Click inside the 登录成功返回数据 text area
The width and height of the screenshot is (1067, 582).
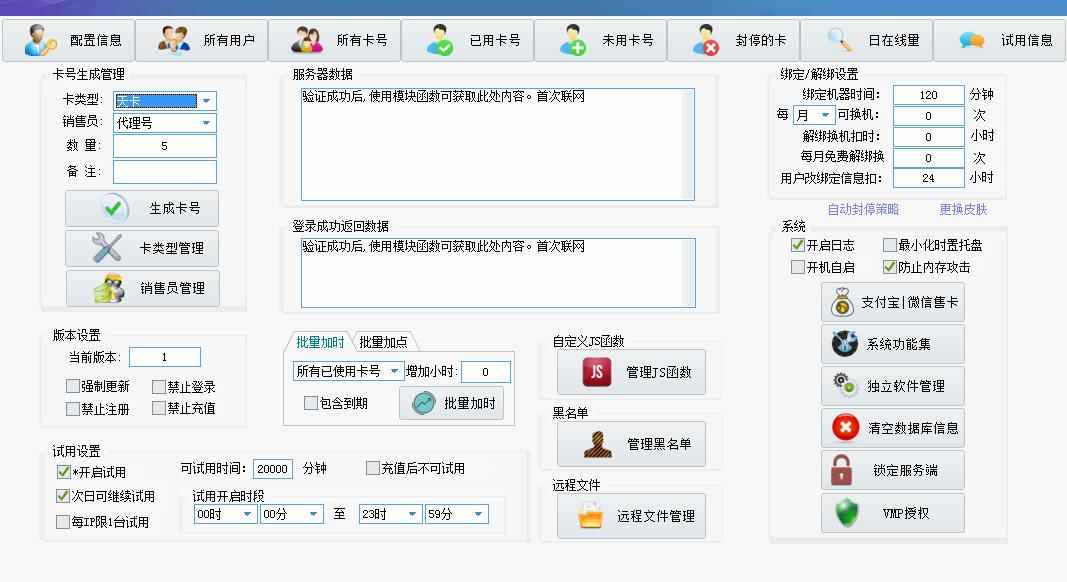click(498, 272)
